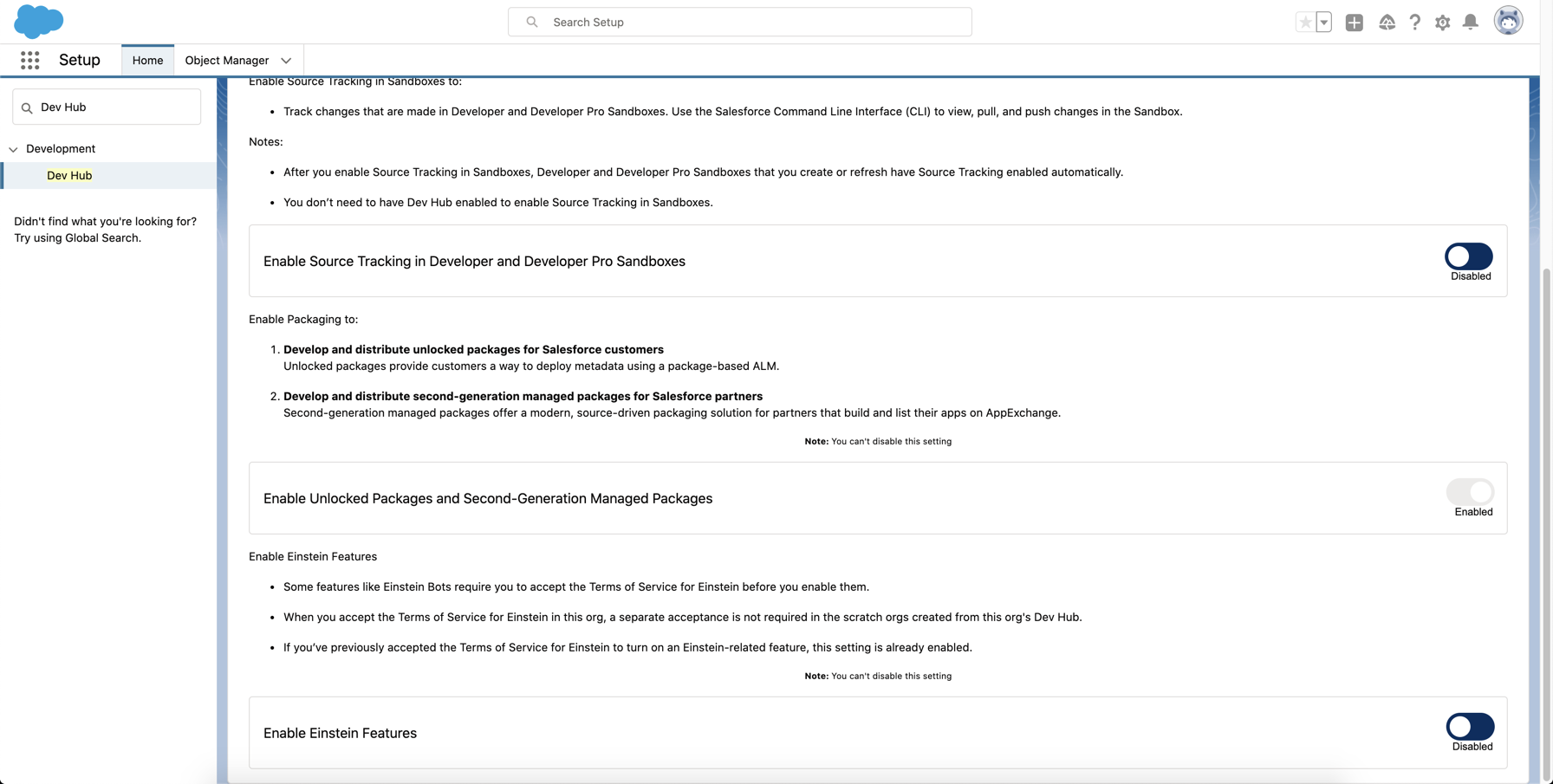Open the Trailhead guidance icon
Screen dimensions: 1553x784
click(x=1387, y=23)
